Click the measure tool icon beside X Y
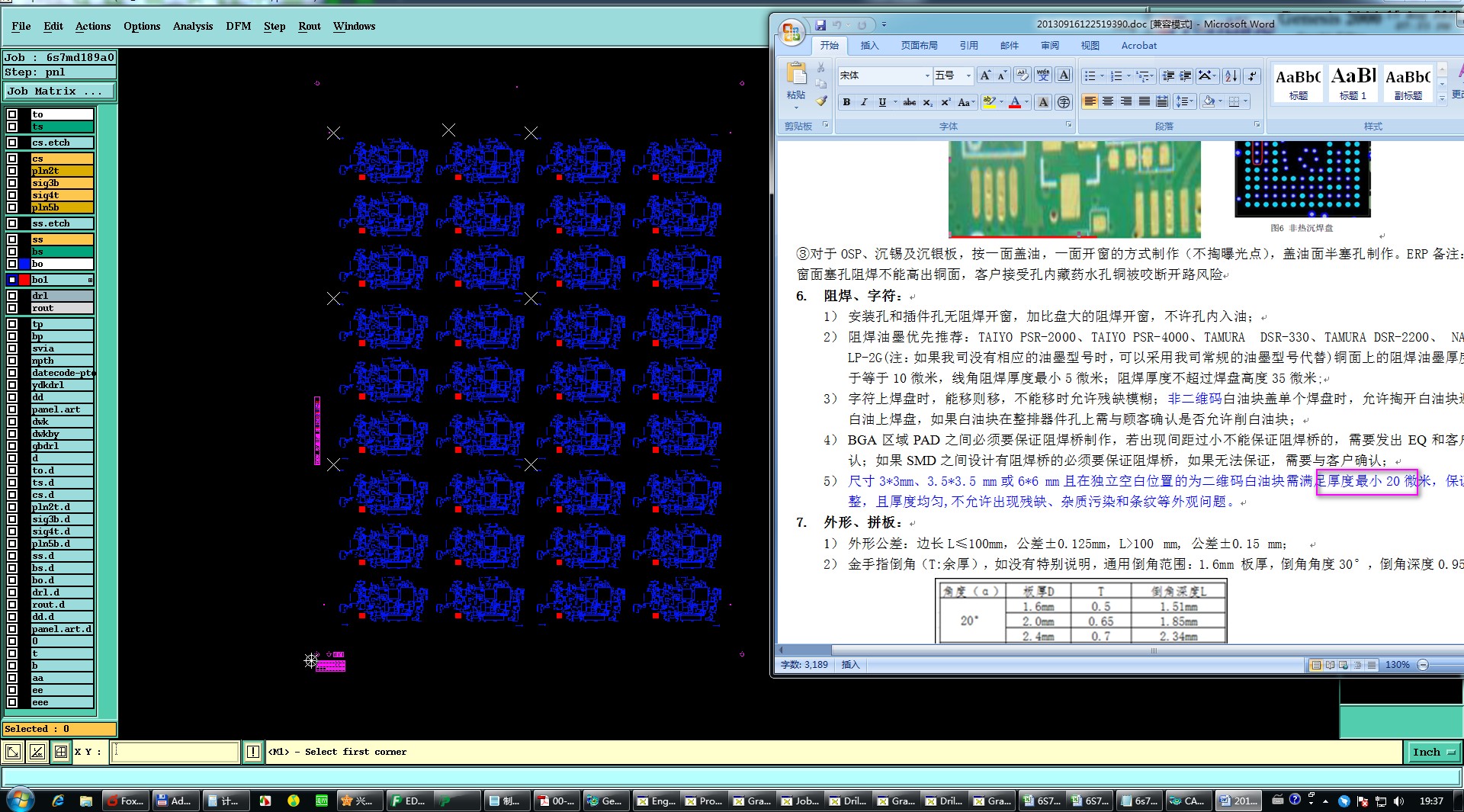 (37, 752)
